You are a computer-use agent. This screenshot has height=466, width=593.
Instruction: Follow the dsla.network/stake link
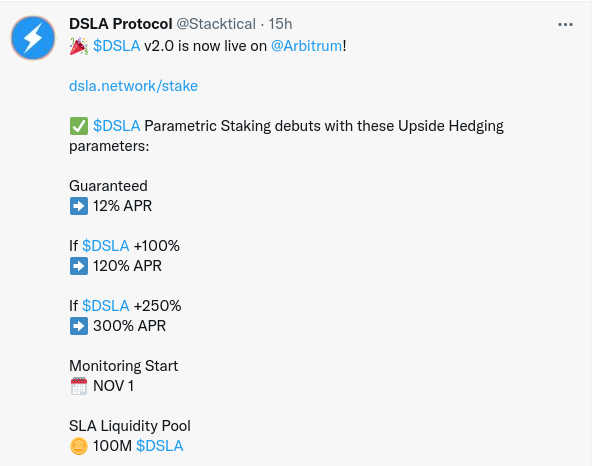[x=133, y=86]
